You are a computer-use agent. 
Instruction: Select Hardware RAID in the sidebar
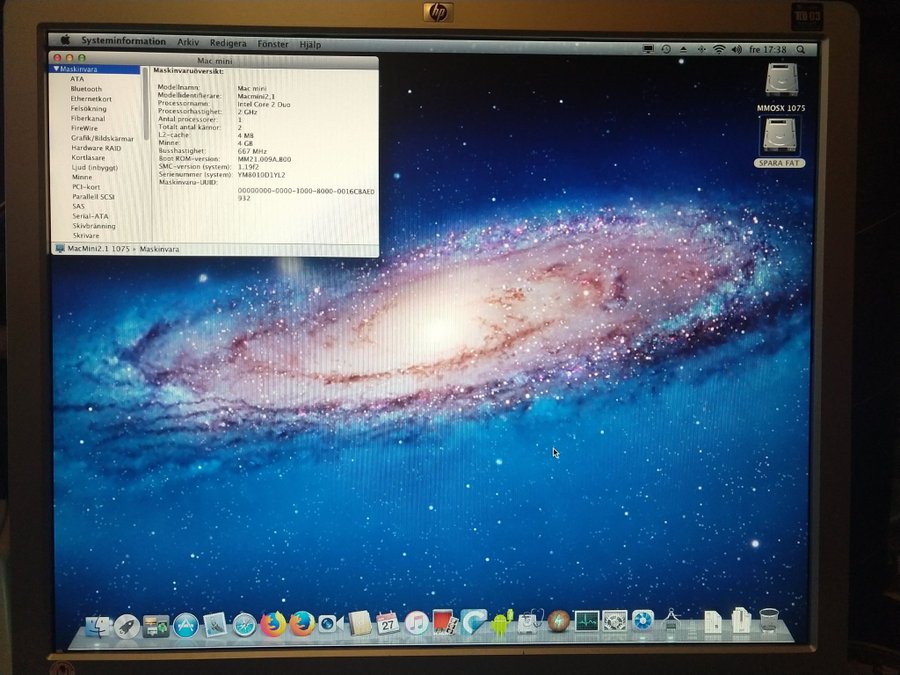point(96,148)
